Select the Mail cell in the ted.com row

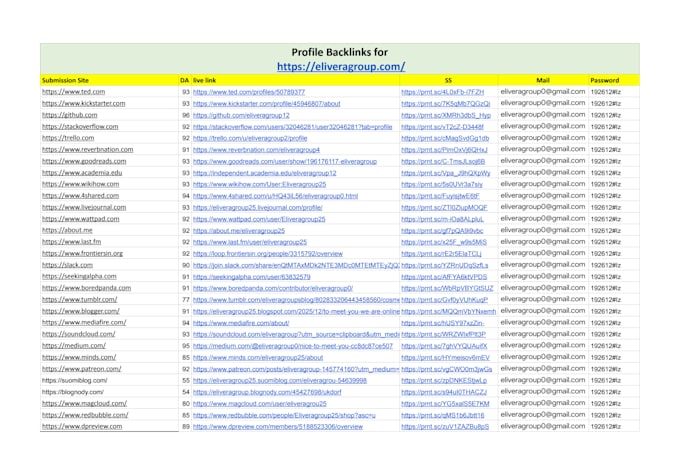(543, 92)
